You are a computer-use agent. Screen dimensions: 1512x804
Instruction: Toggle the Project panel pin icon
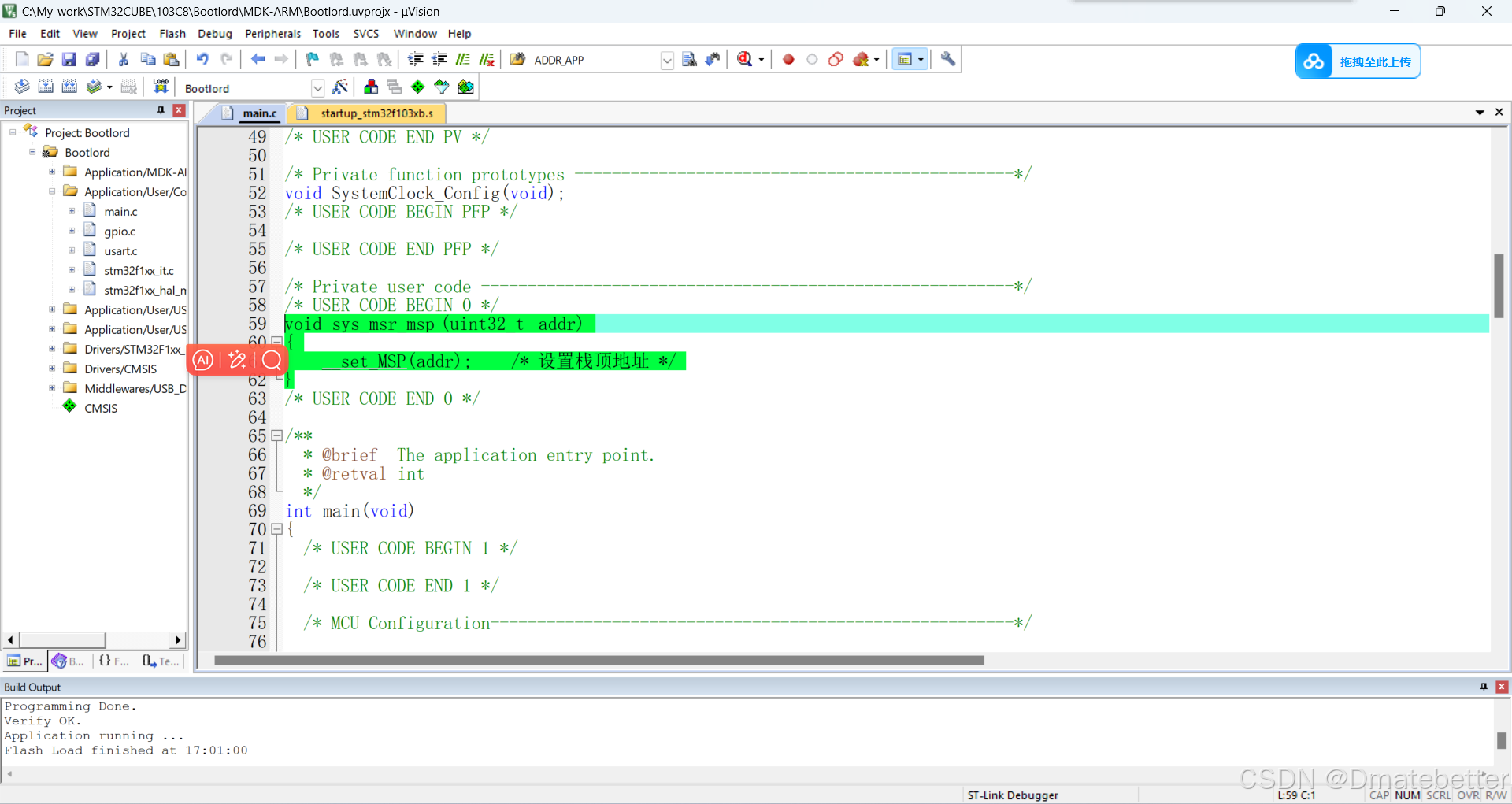(x=159, y=110)
